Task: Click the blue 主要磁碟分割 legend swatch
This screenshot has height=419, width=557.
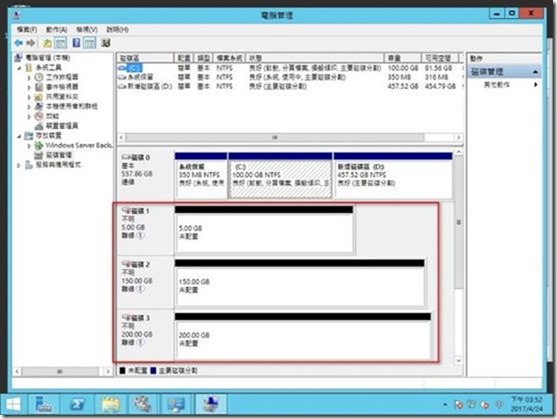Action: pyautogui.click(x=153, y=370)
